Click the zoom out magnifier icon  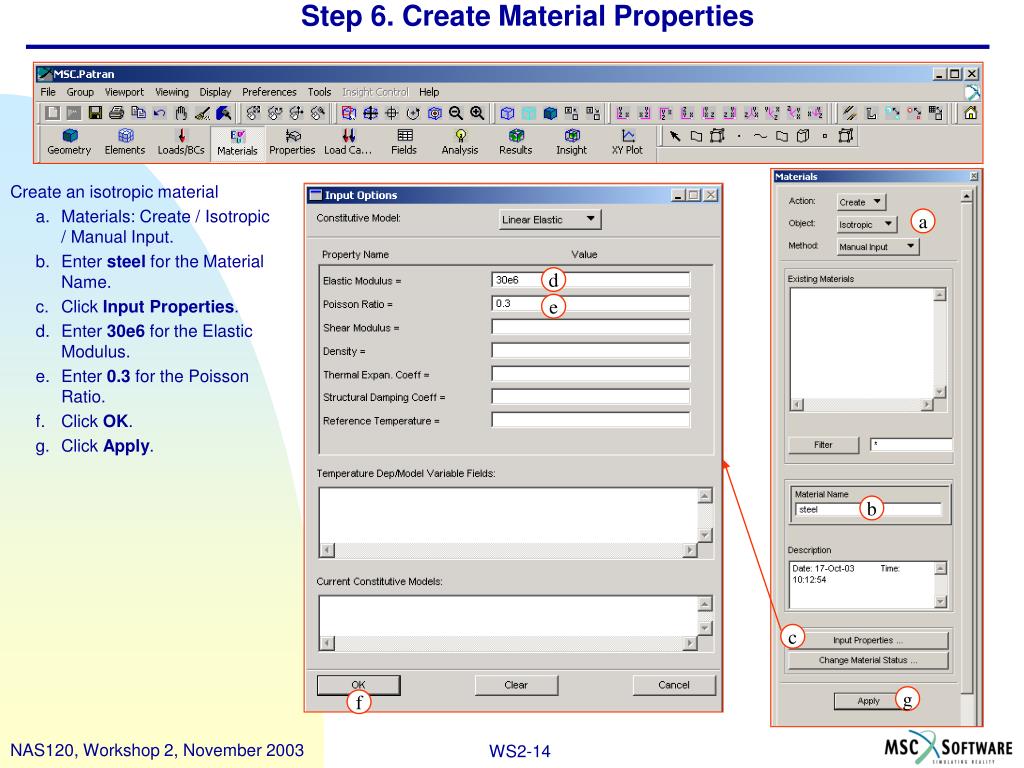(456, 113)
